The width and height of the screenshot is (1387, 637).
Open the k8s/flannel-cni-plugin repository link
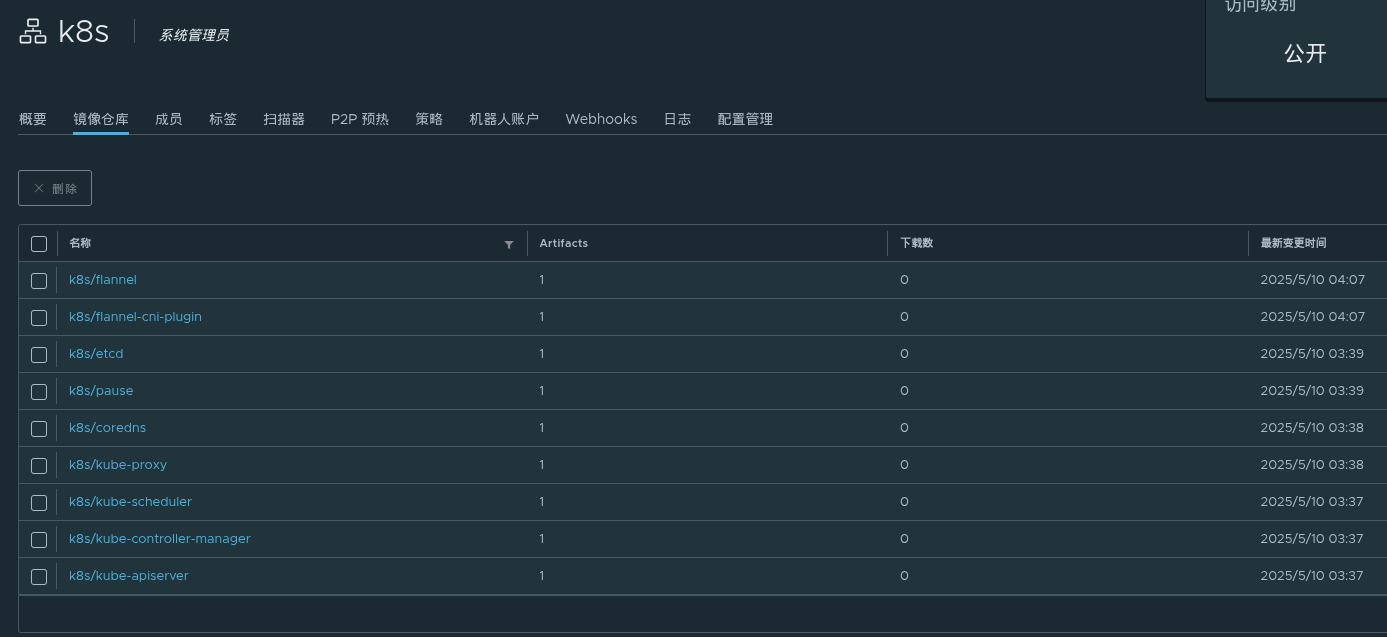(x=135, y=317)
